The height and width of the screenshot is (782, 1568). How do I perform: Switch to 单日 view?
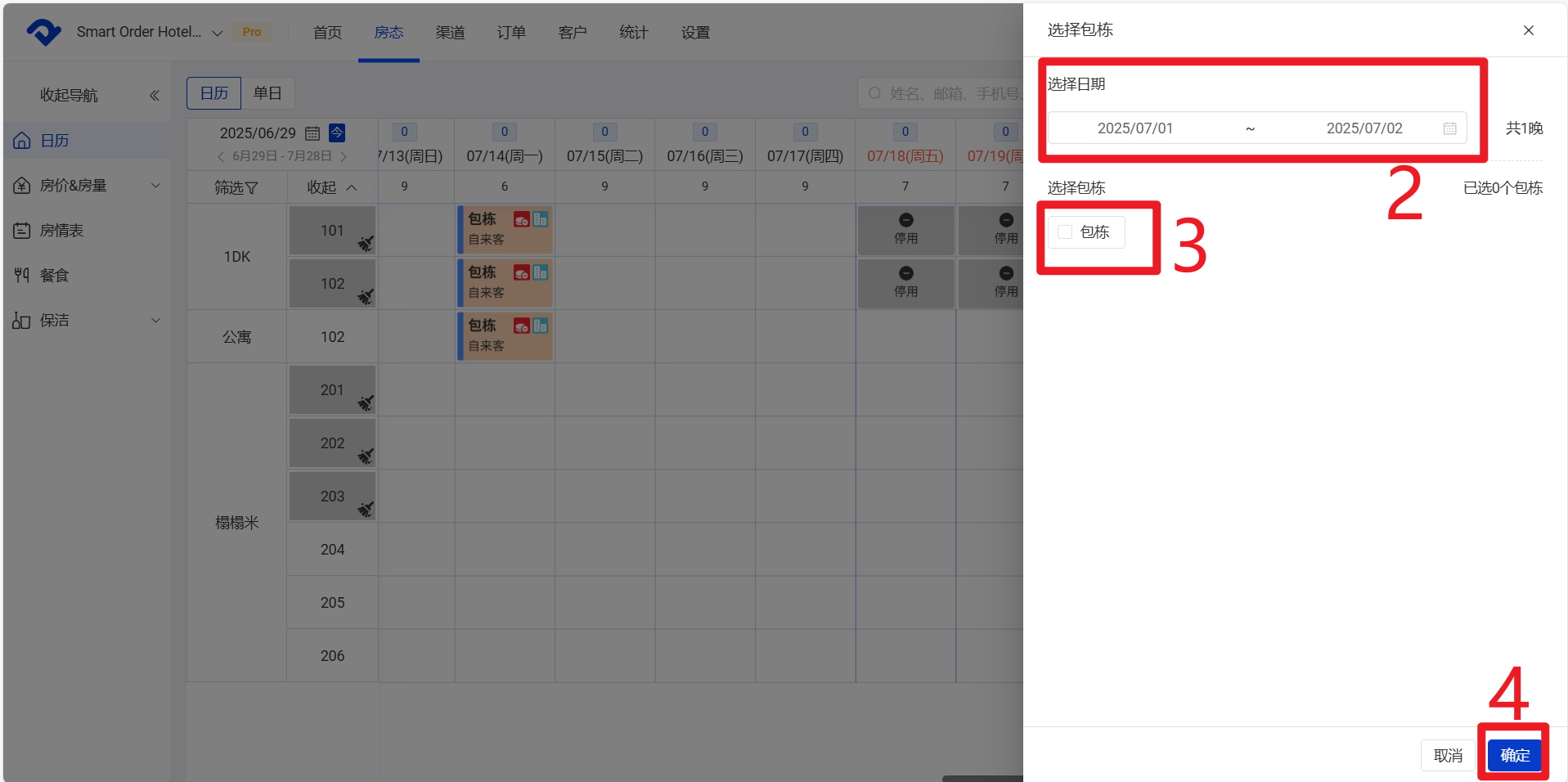pos(267,93)
